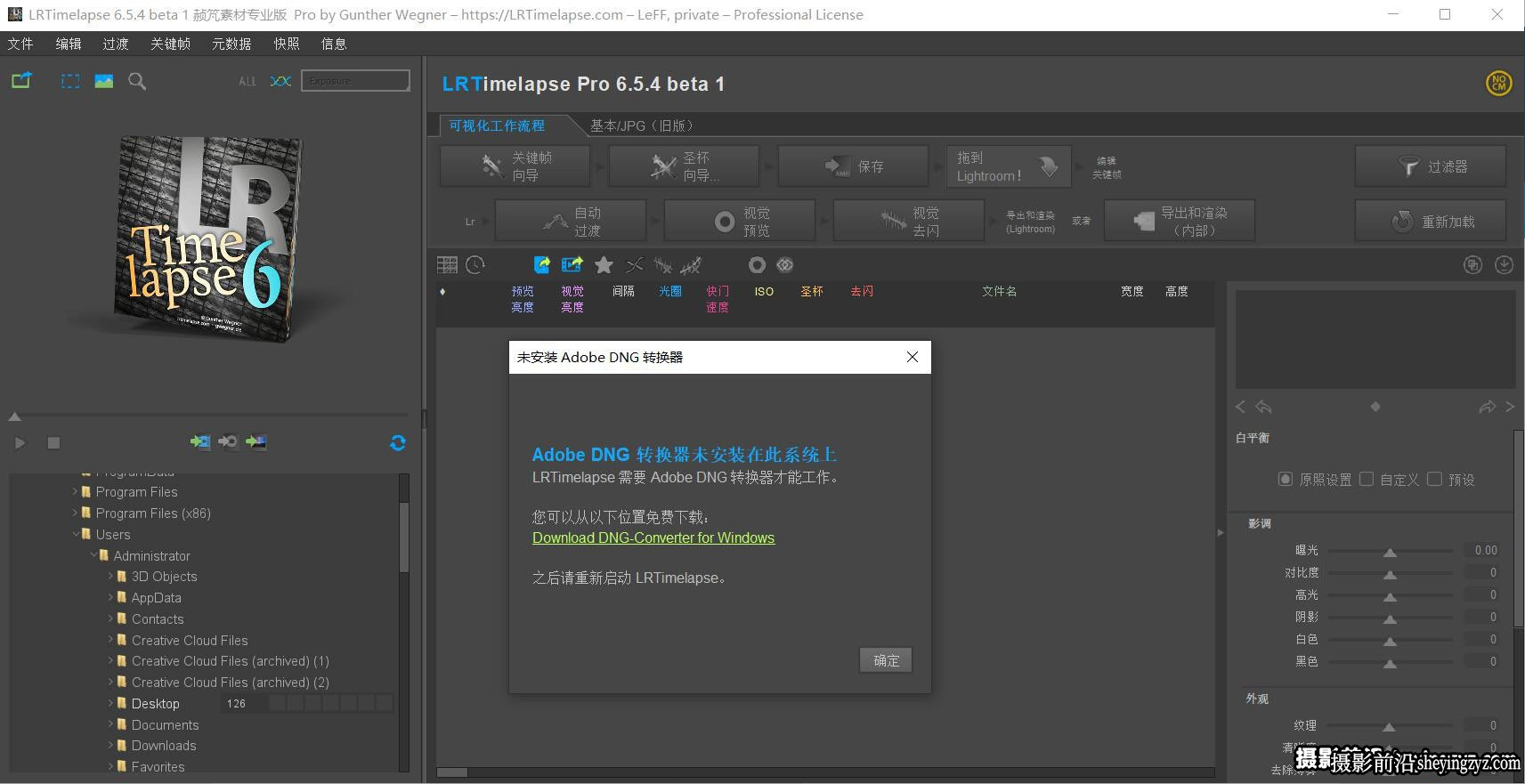Click the 关键帧向导 button

[515, 166]
